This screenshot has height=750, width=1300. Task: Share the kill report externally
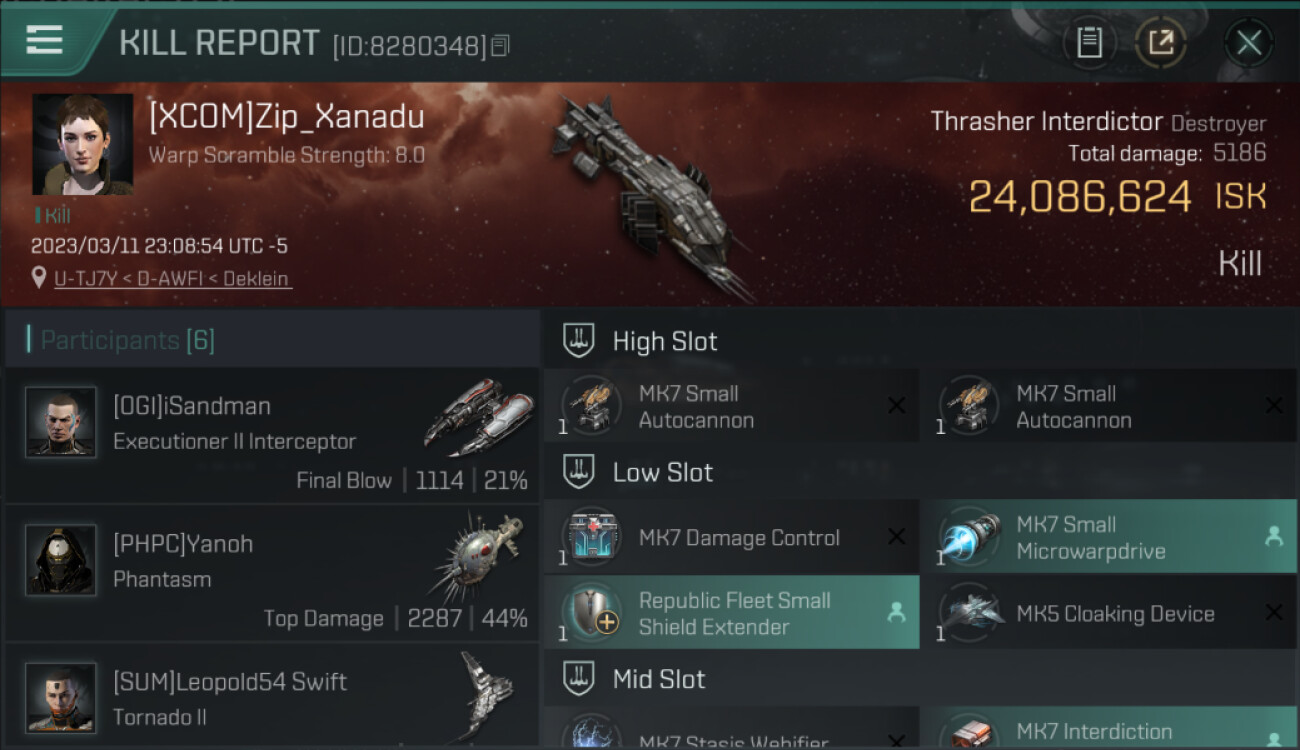click(1161, 43)
